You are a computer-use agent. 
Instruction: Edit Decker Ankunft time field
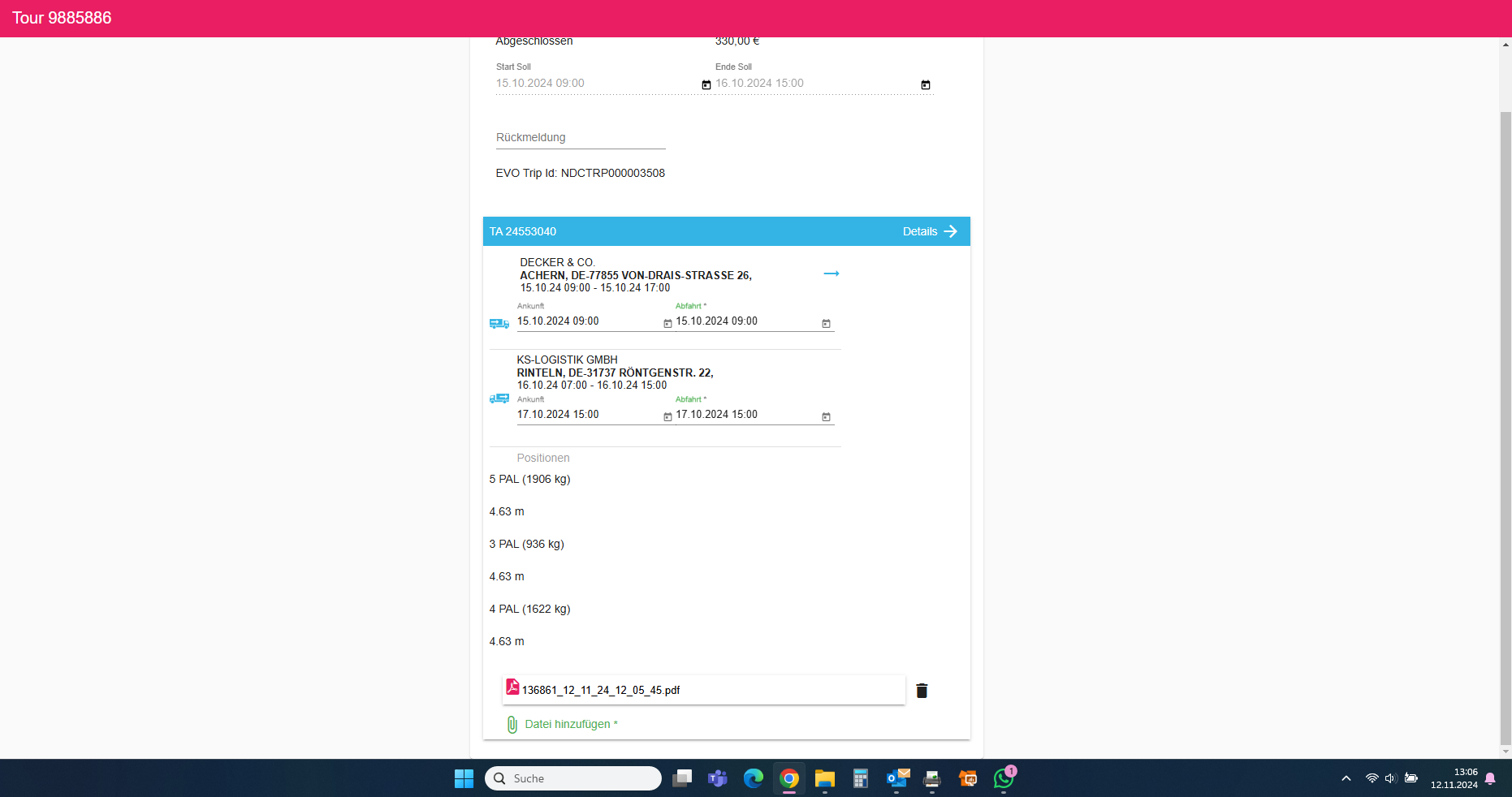[589, 321]
